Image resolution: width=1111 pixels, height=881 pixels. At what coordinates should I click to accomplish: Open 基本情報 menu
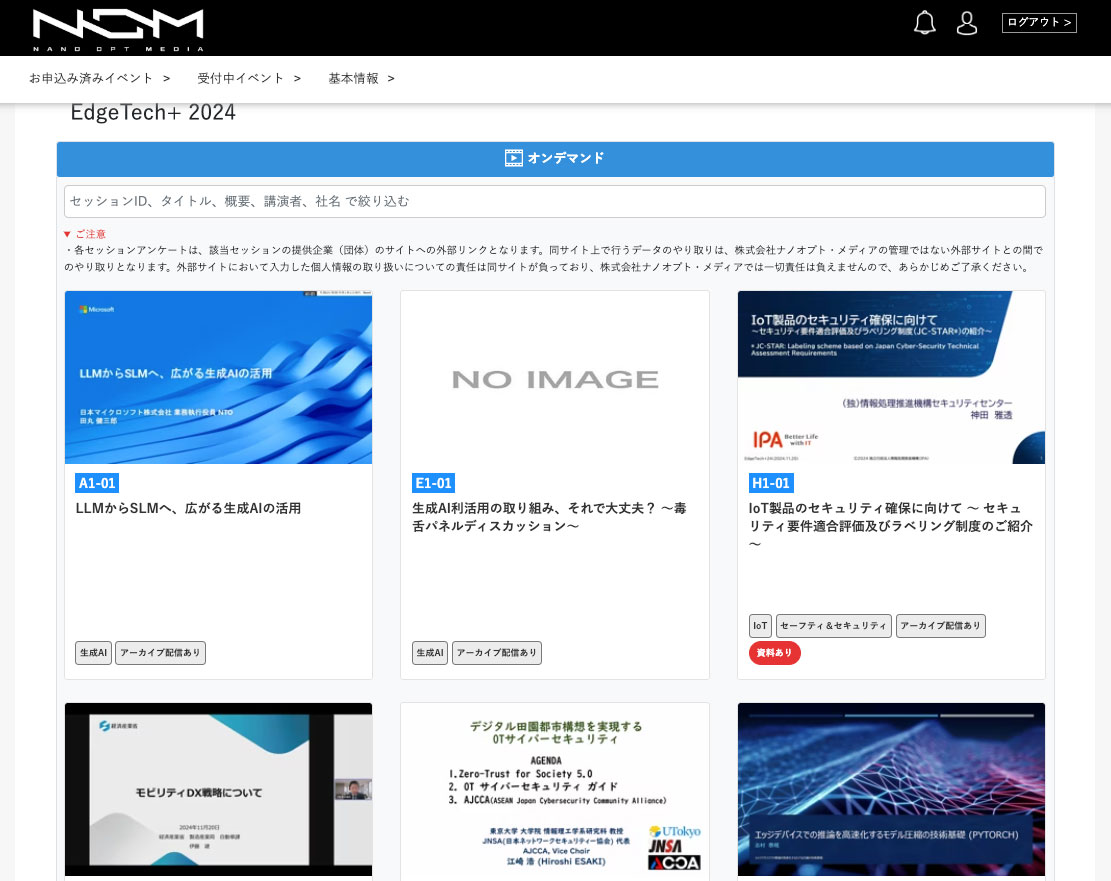pyautogui.click(x=361, y=78)
